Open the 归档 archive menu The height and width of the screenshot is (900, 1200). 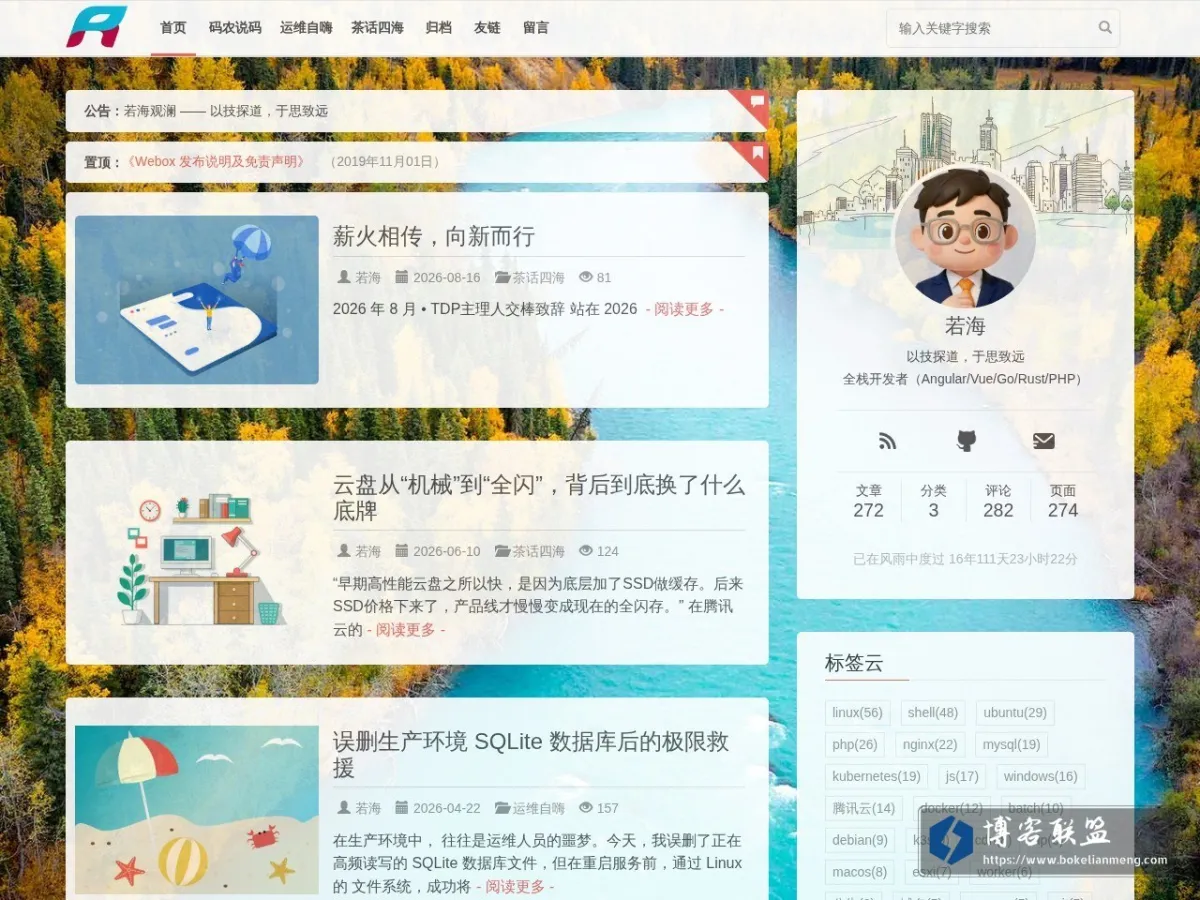[x=438, y=28]
